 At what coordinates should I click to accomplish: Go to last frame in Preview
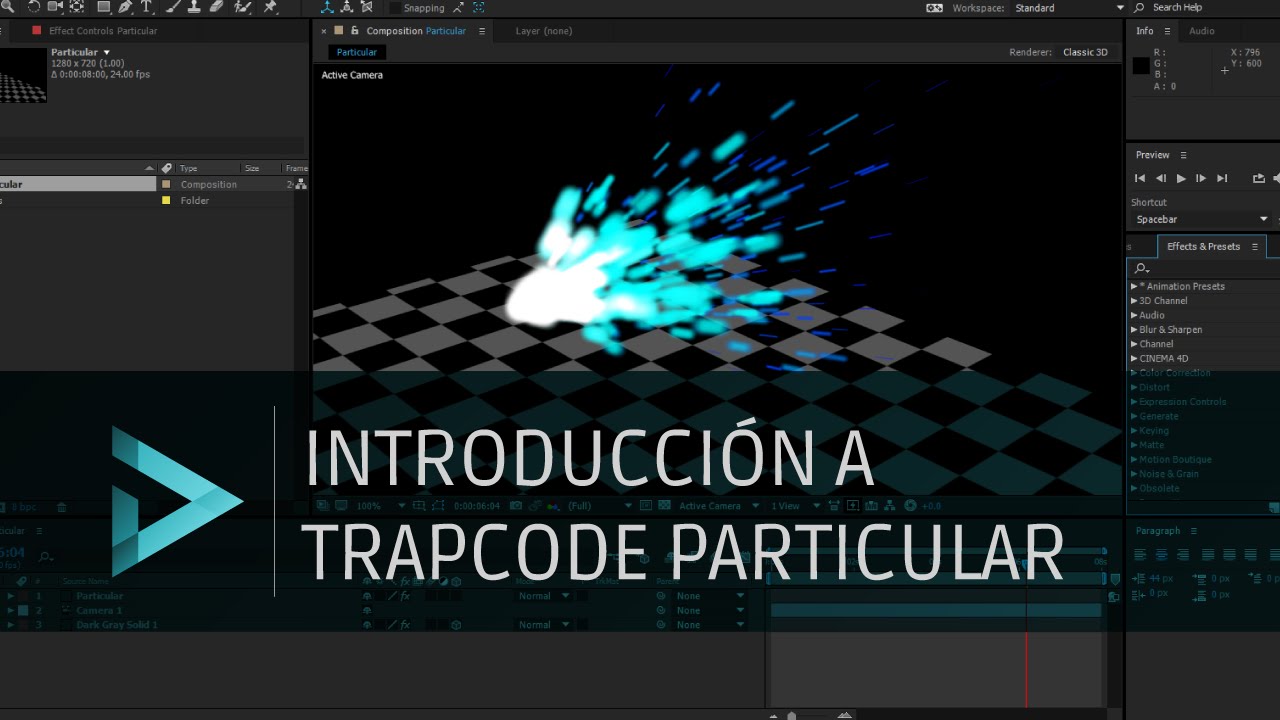(1222, 178)
